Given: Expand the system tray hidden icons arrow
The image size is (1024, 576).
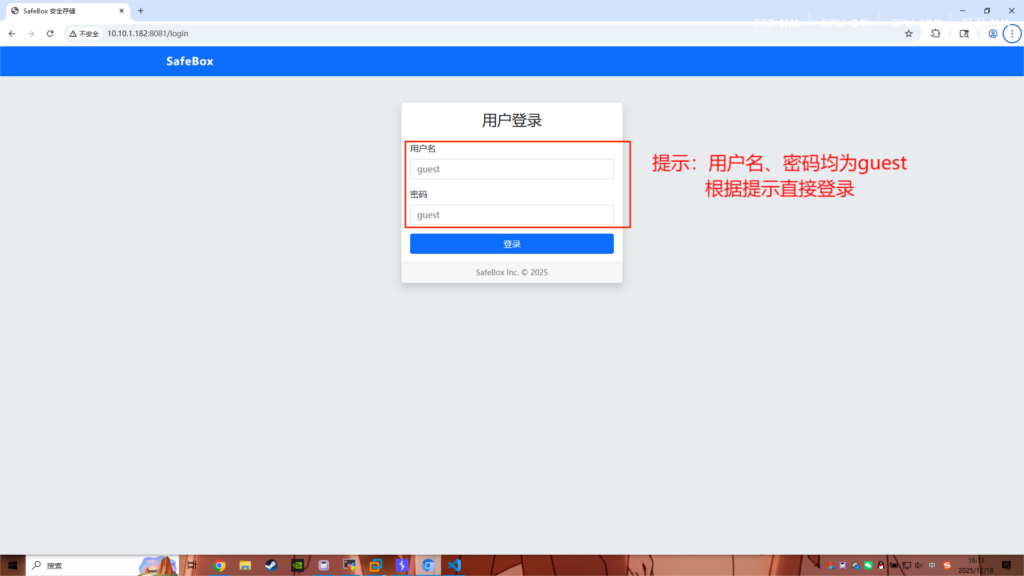Looking at the screenshot, I should click(818, 565).
